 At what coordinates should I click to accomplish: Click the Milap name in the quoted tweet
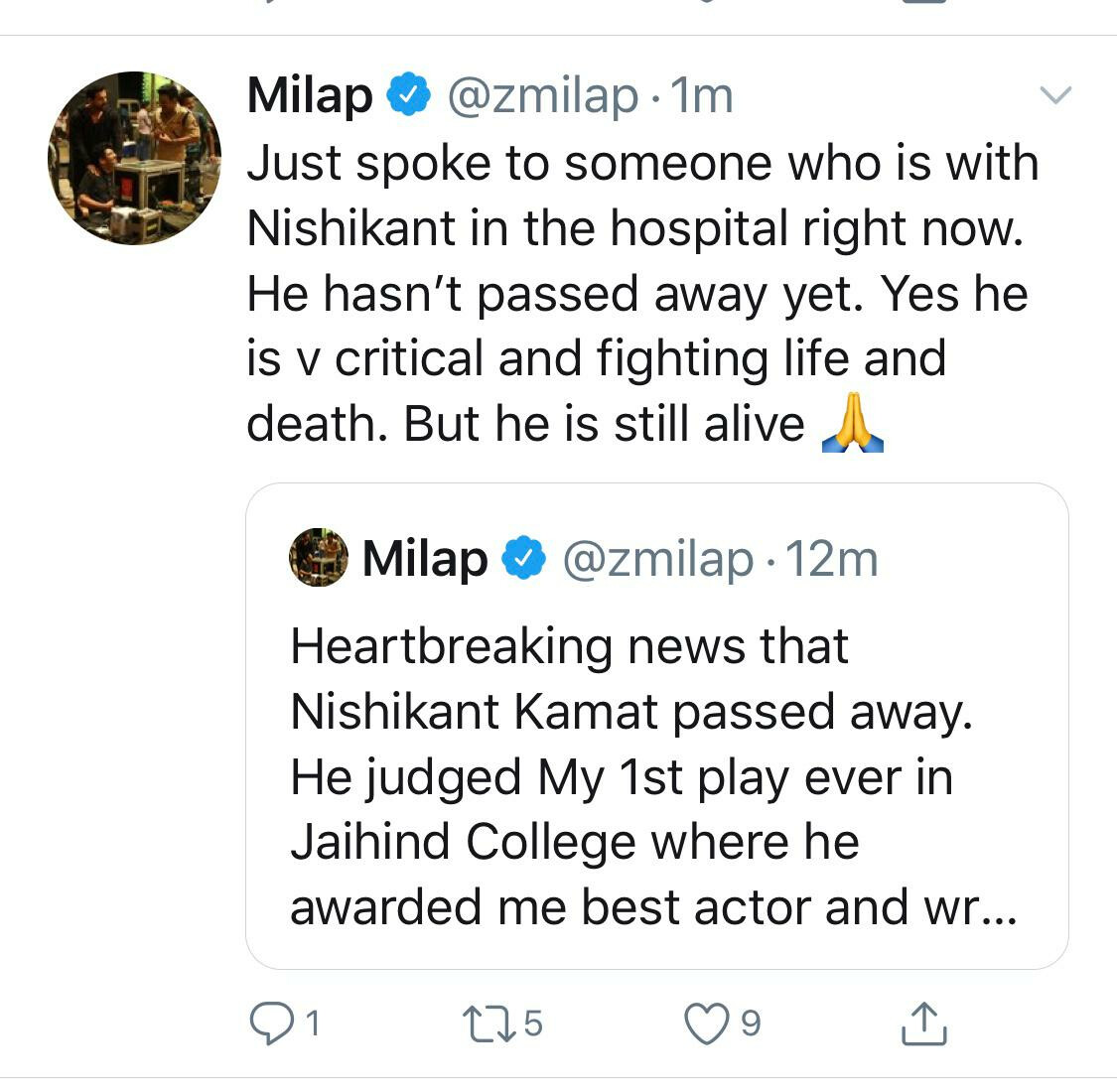[425, 559]
